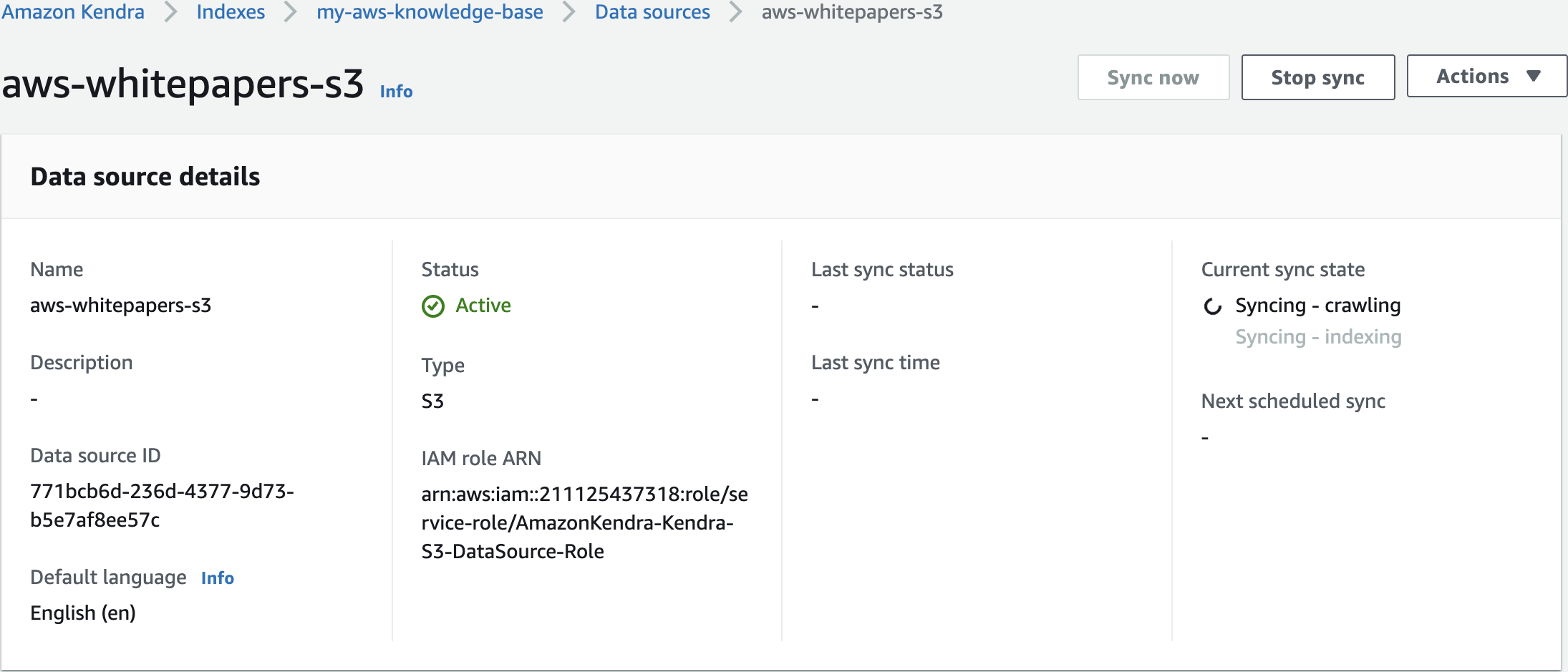Click the current aws-whitepapers-s3 breadcrumb item
Screen dimensions: 1568x672
tap(852, 12)
